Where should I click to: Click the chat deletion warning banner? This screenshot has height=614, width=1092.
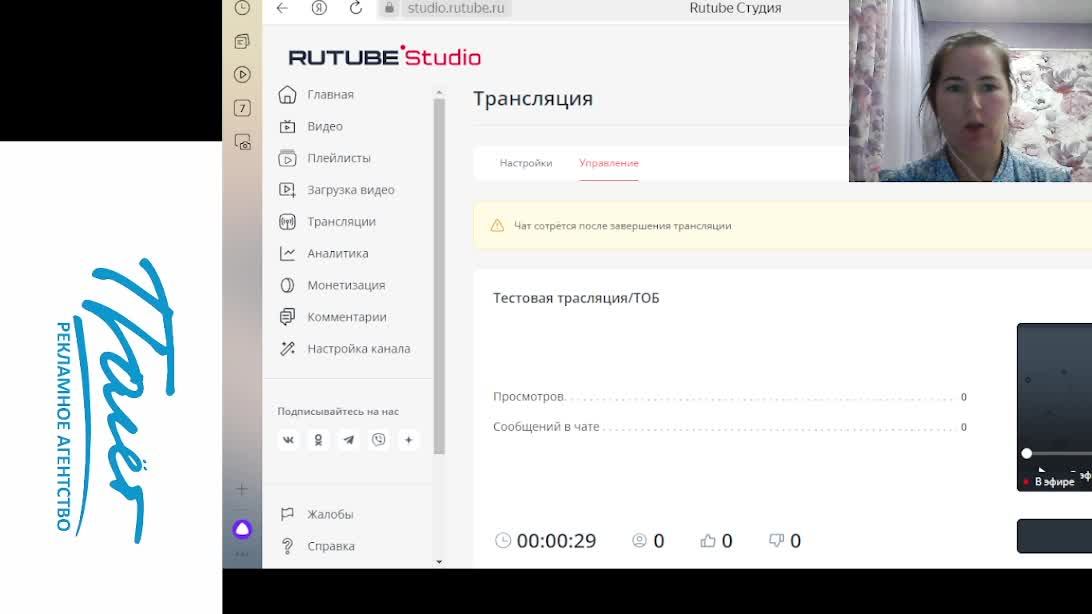point(783,226)
